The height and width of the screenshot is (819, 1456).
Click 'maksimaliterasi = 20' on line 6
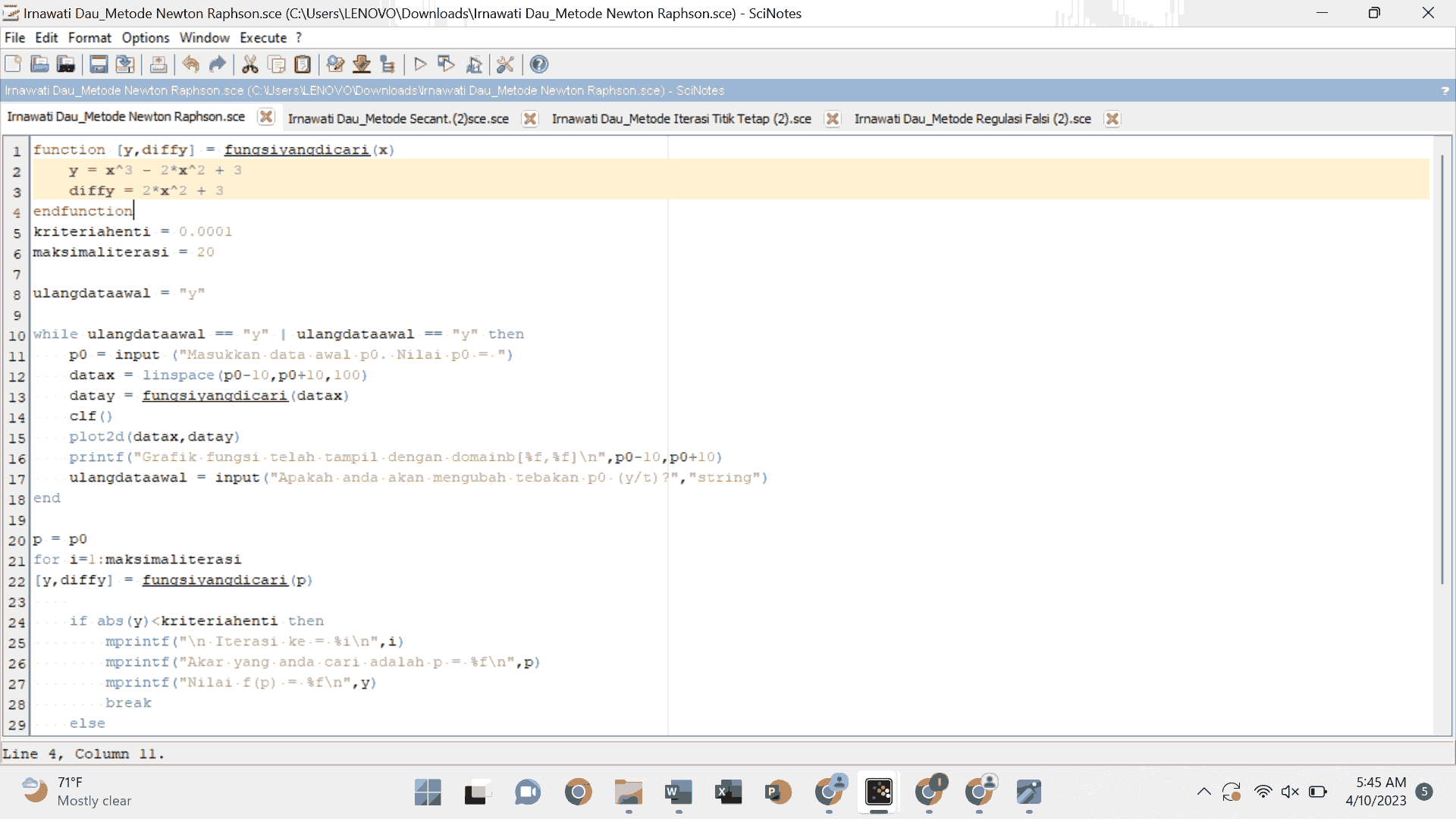coord(124,253)
